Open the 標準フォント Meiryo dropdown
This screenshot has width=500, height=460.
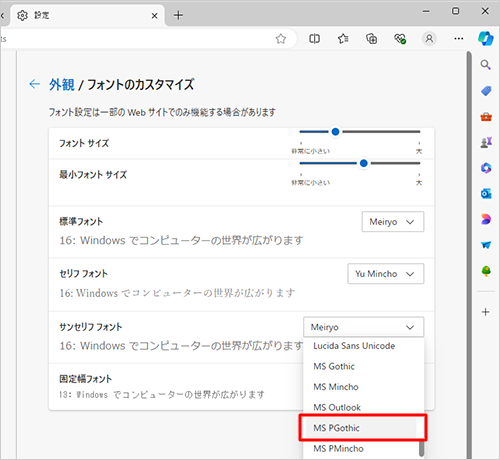pyautogui.click(x=393, y=222)
